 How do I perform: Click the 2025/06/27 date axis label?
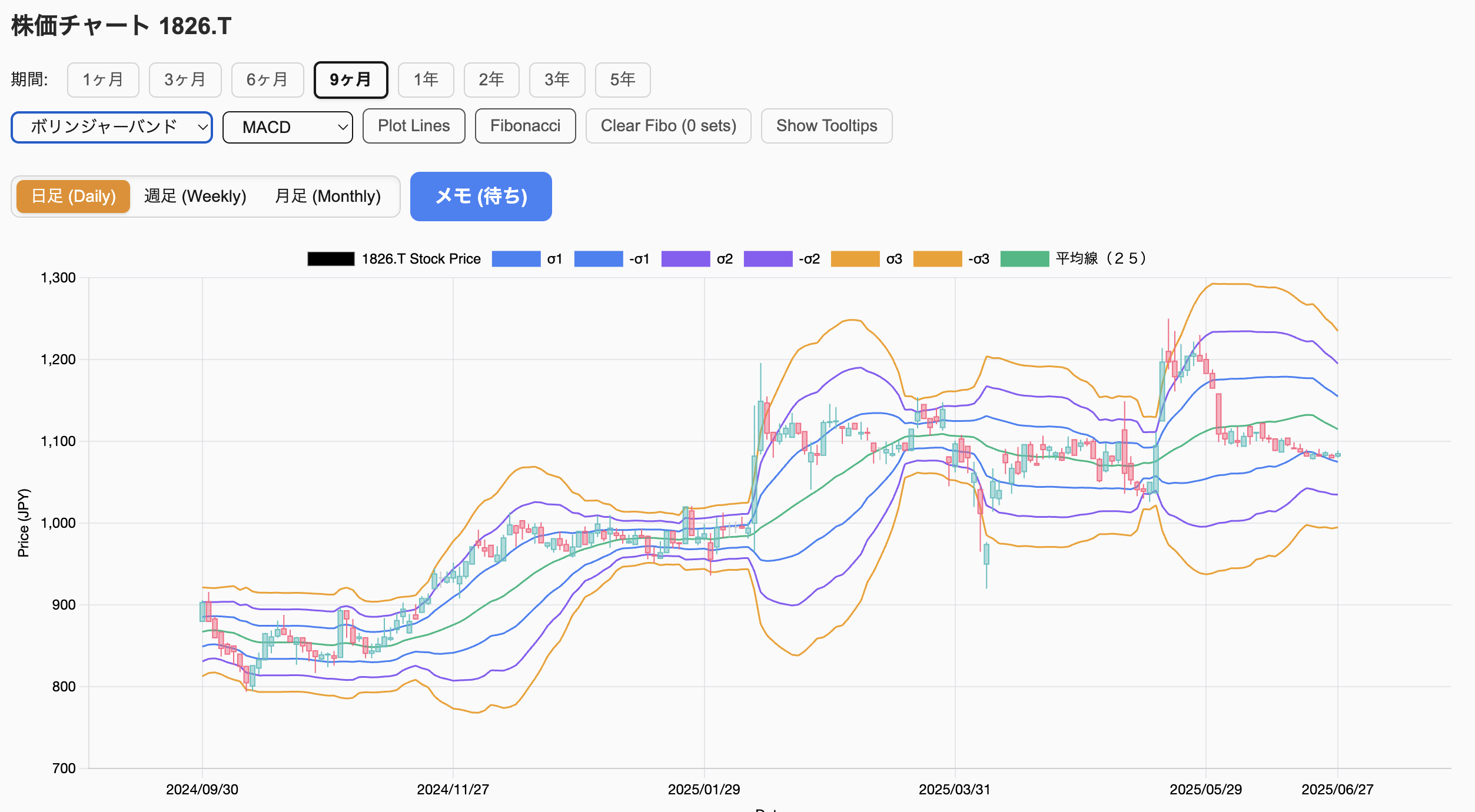click(x=1337, y=790)
